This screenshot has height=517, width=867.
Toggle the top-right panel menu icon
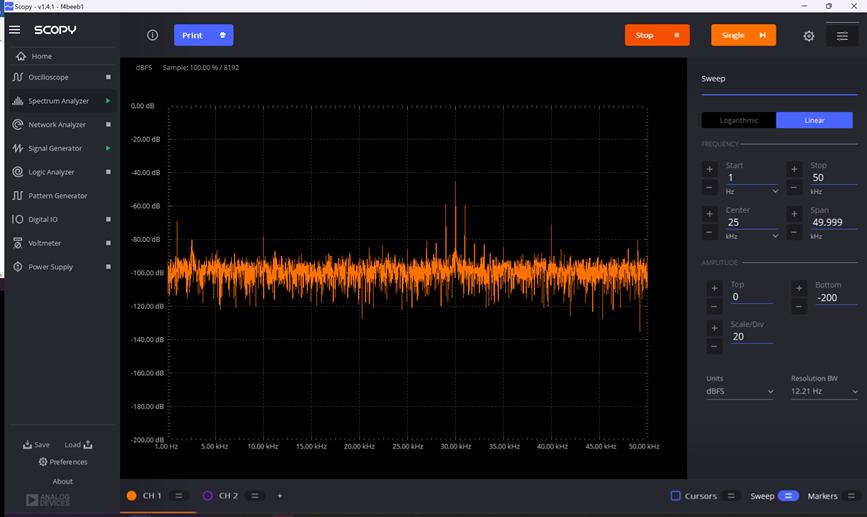coord(842,36)
